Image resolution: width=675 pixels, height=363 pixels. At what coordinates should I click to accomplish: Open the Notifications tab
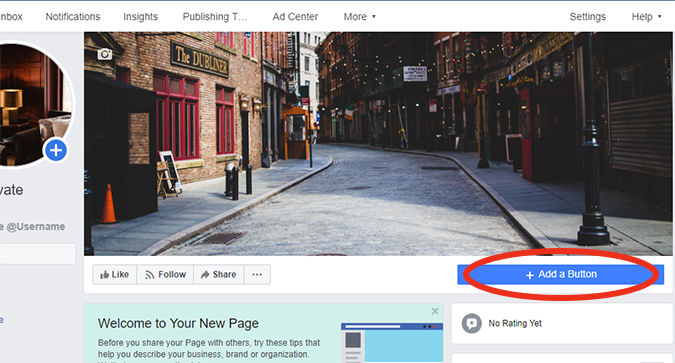tap(73, 17)
